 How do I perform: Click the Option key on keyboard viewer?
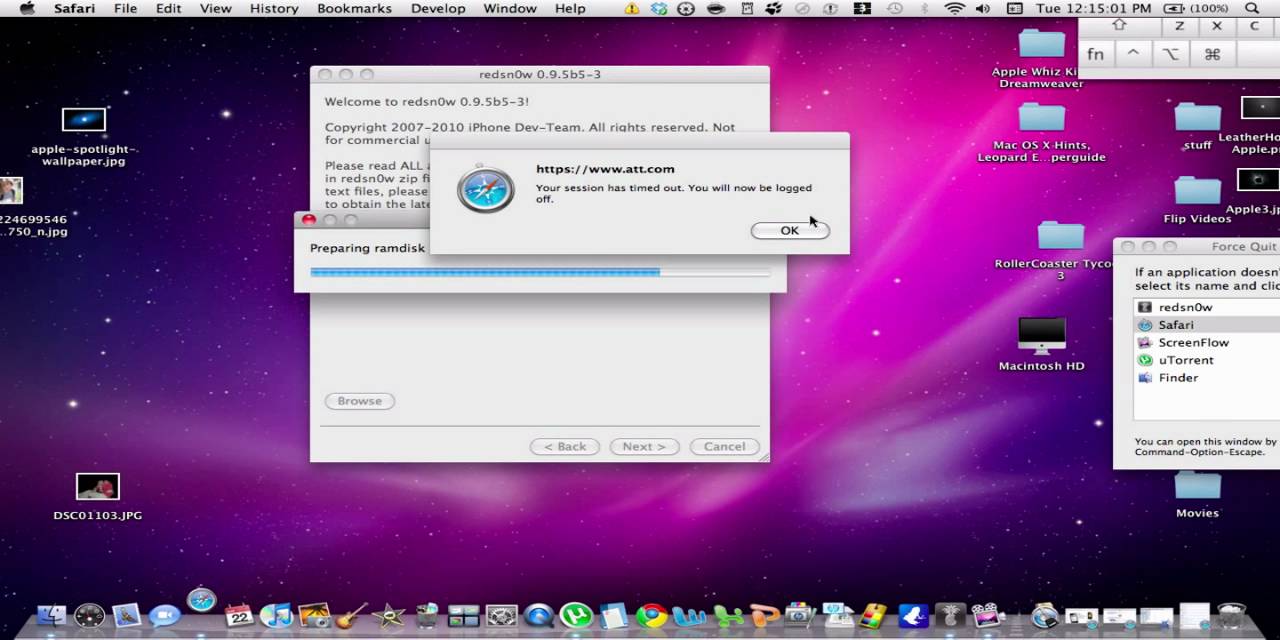coord(1171,54)
